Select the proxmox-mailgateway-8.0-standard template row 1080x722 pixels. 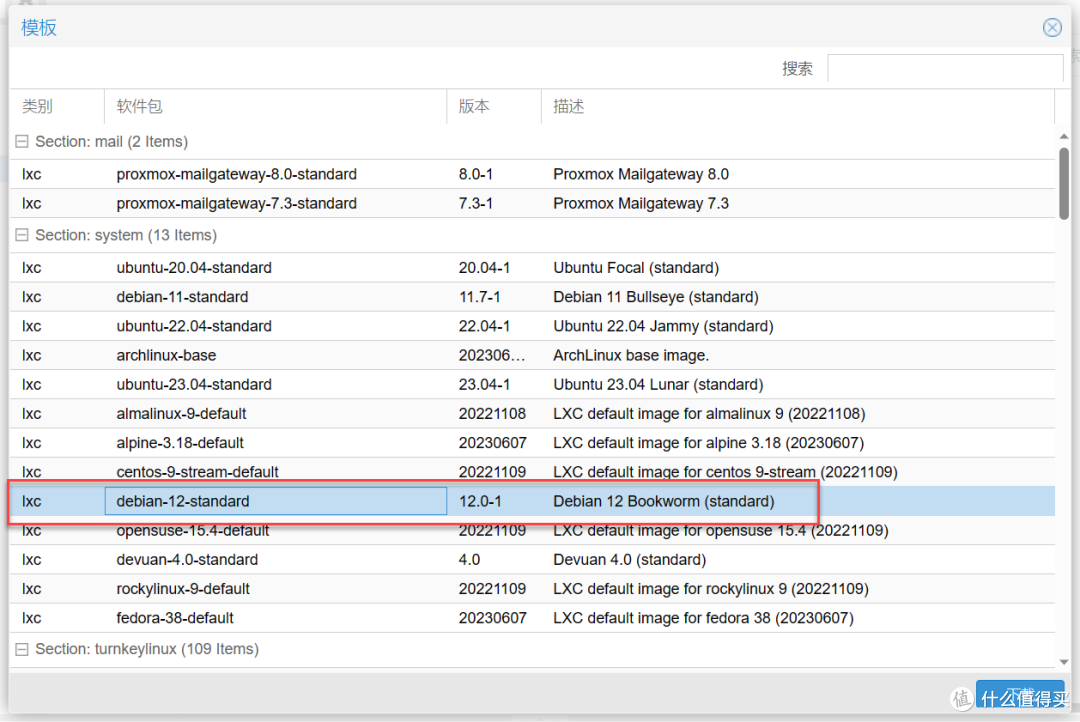tap(236, 175)
